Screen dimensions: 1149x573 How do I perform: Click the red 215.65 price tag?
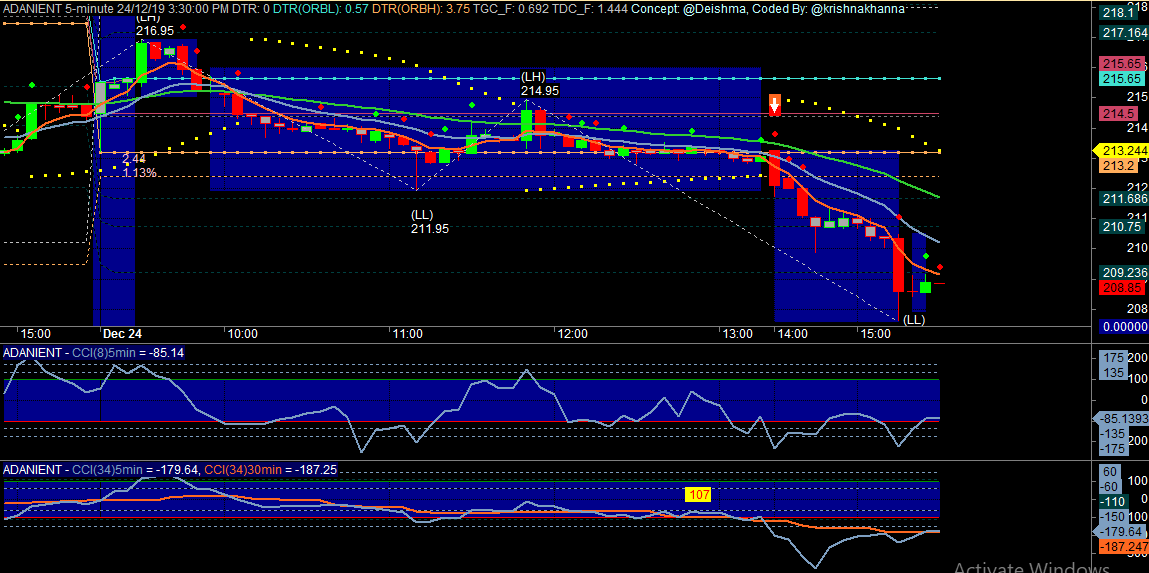click(1120, 64)
